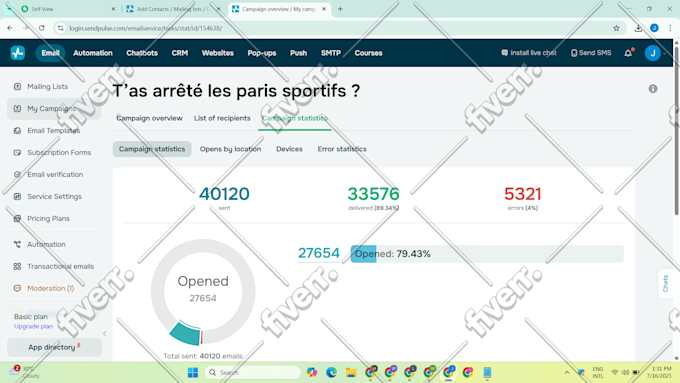View site information icon in address bar
This screenshot has height=383, width=680.
coord(61,28)
